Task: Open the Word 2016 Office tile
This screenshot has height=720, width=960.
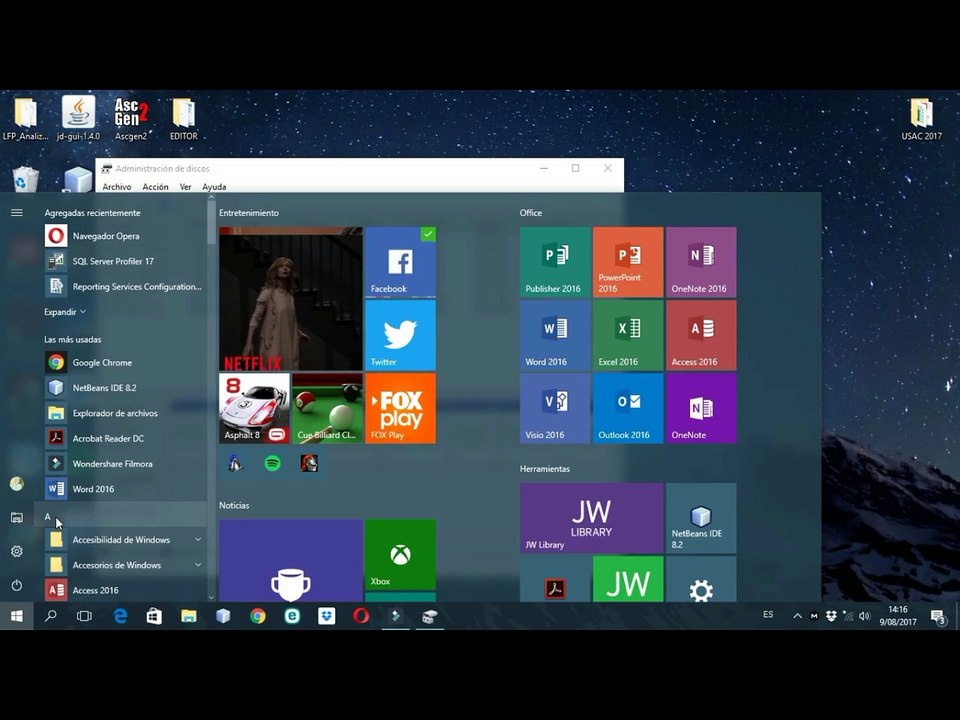Action: pyautogui.click(x=555, y=336)
